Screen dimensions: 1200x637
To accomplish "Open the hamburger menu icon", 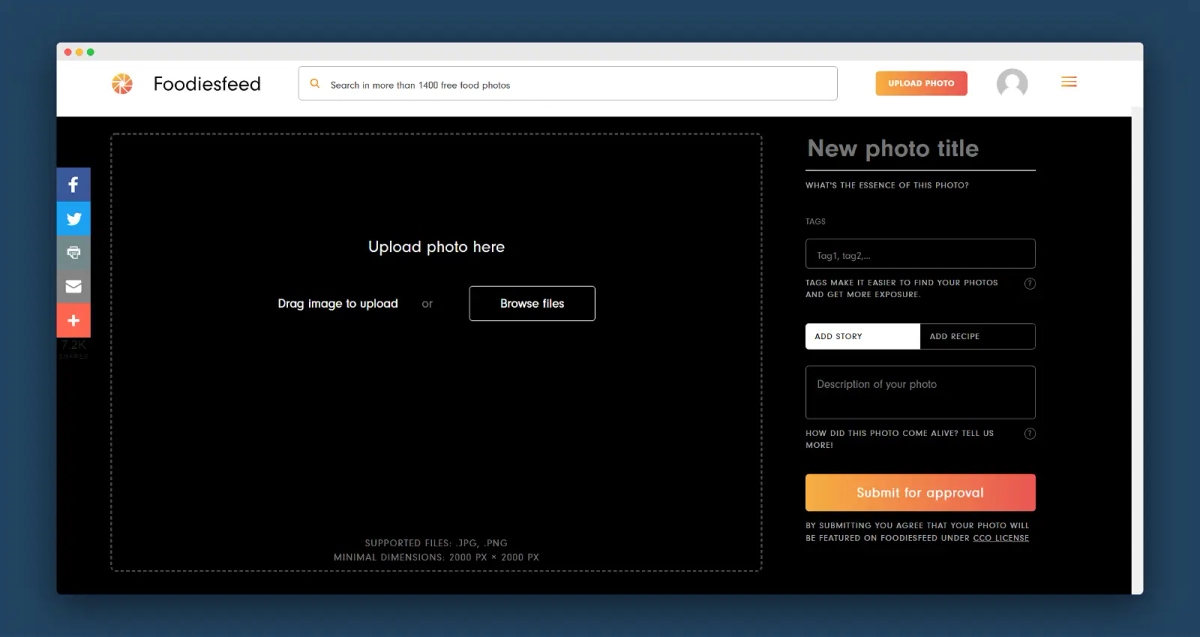I will coord(1069,82).
